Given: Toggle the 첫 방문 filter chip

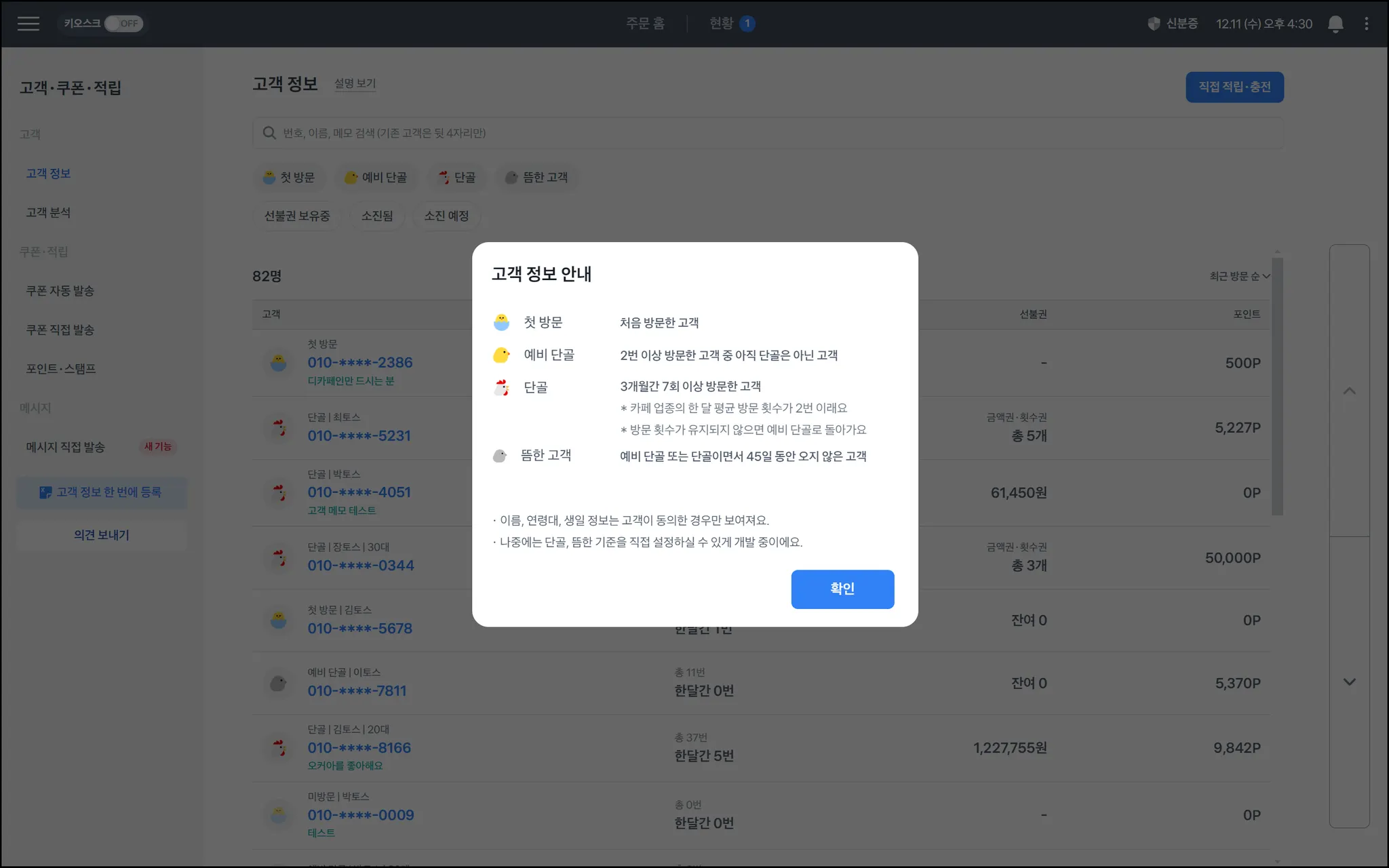Looking at the screenshot, I should tap(290, 178).
